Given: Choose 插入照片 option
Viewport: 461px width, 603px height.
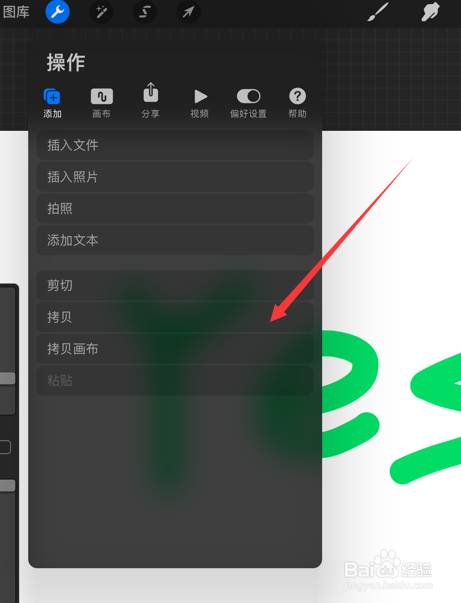Looking at the screenshot, I should tap(175, 177).
